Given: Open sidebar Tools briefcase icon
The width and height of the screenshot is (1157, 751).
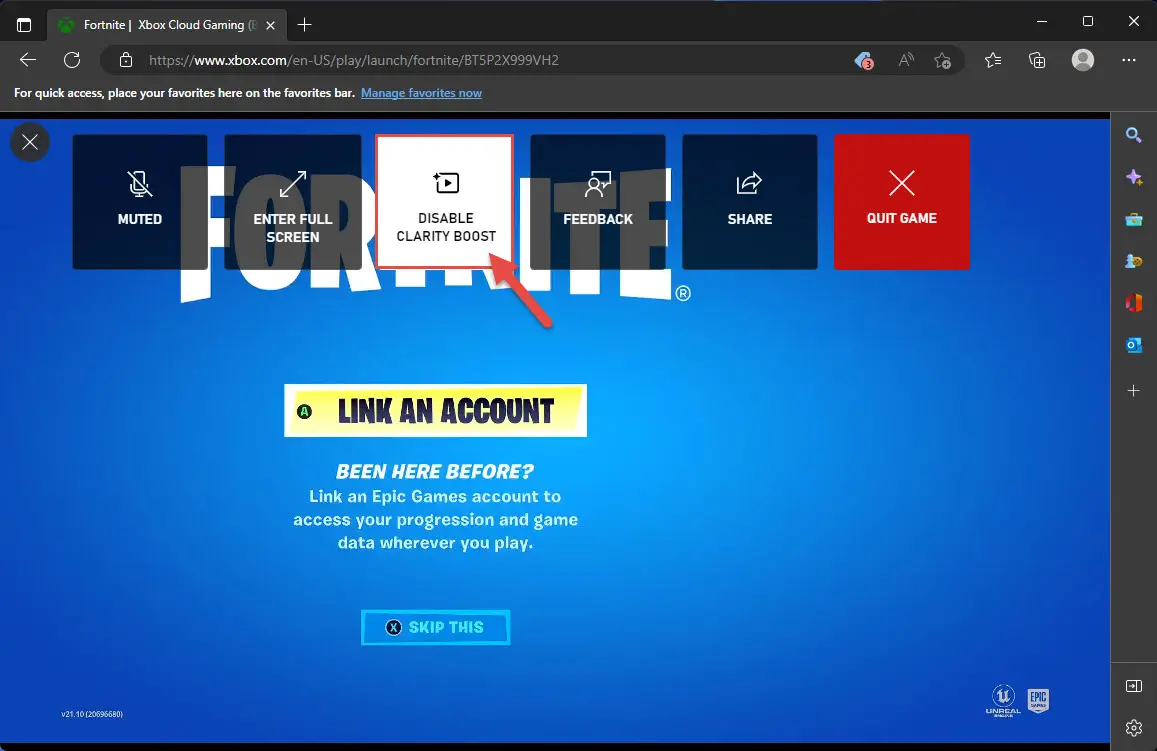Looking at the screenshot, I should [1134, 219].
